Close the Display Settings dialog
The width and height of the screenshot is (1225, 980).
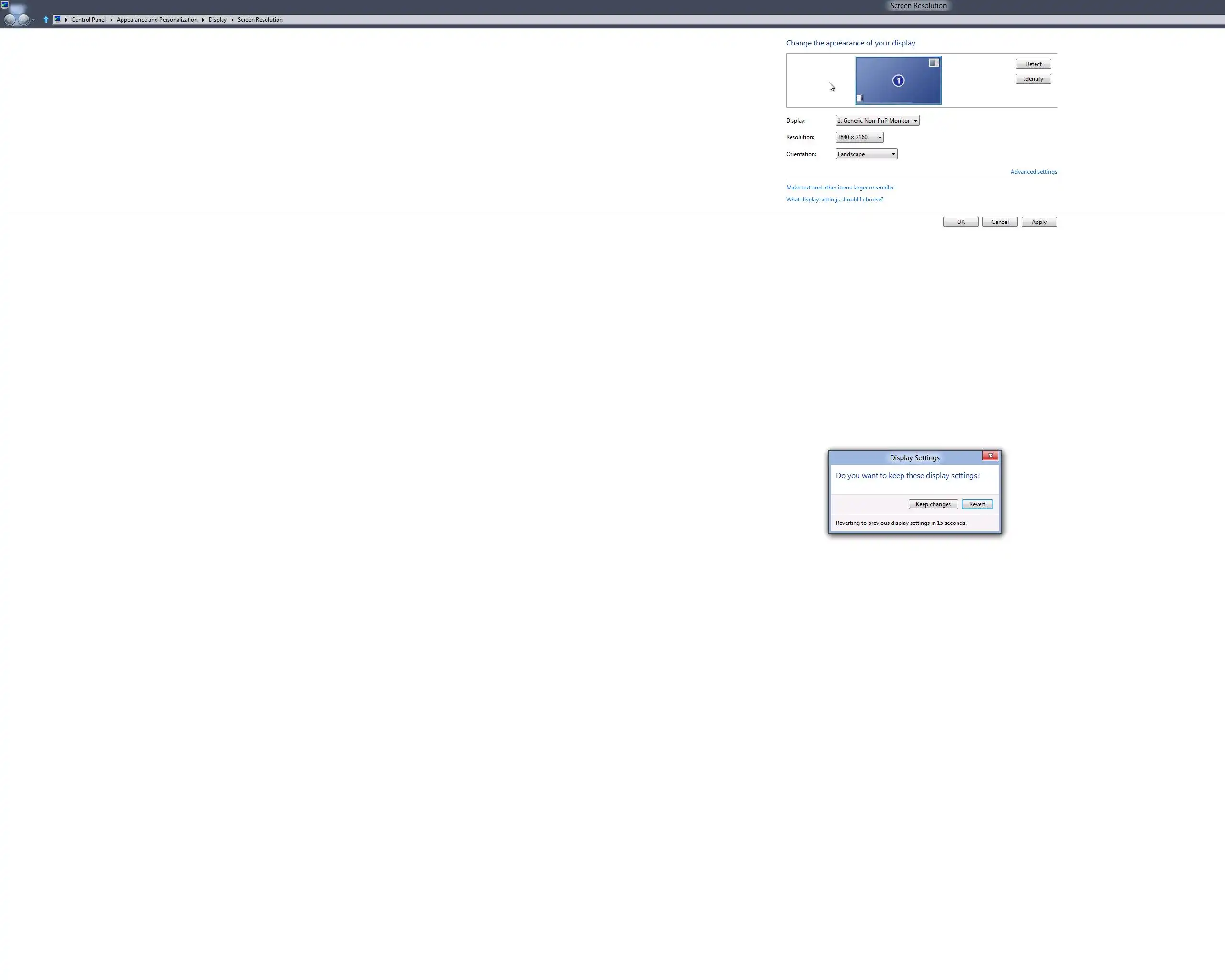click(x=991, y=456)
